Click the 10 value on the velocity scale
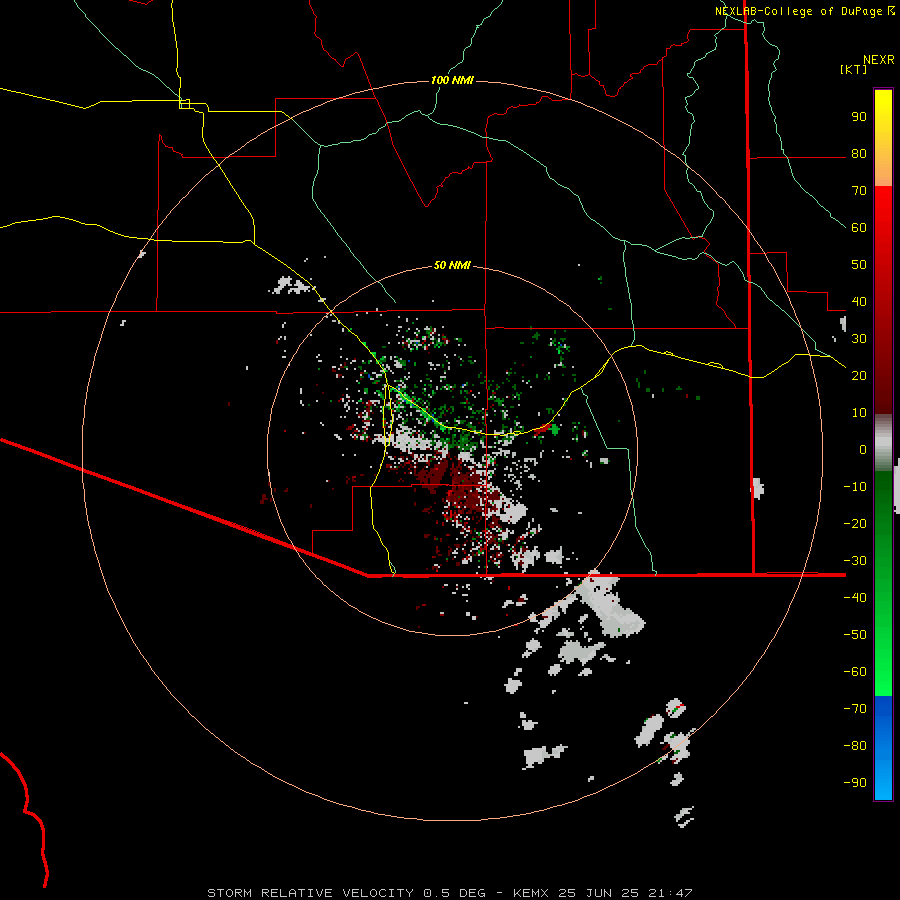The height and width of the screenshot is (900, 900). pyautogui.click(x=859, y=413)
